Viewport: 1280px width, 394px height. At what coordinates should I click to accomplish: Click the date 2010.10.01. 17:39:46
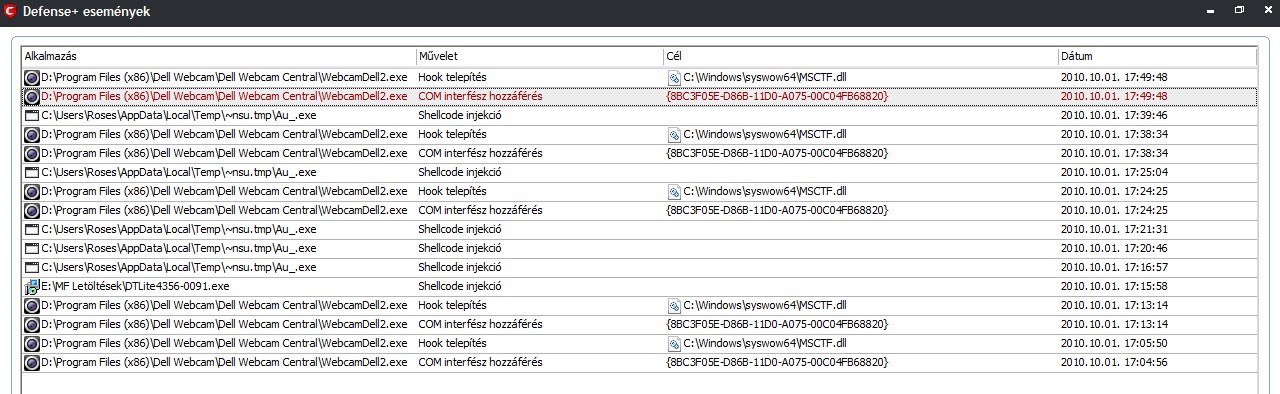1114,115
